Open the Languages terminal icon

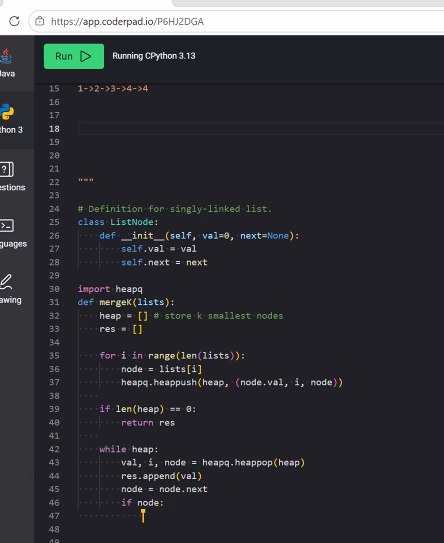pyautogui.click(x=7, y=226)
